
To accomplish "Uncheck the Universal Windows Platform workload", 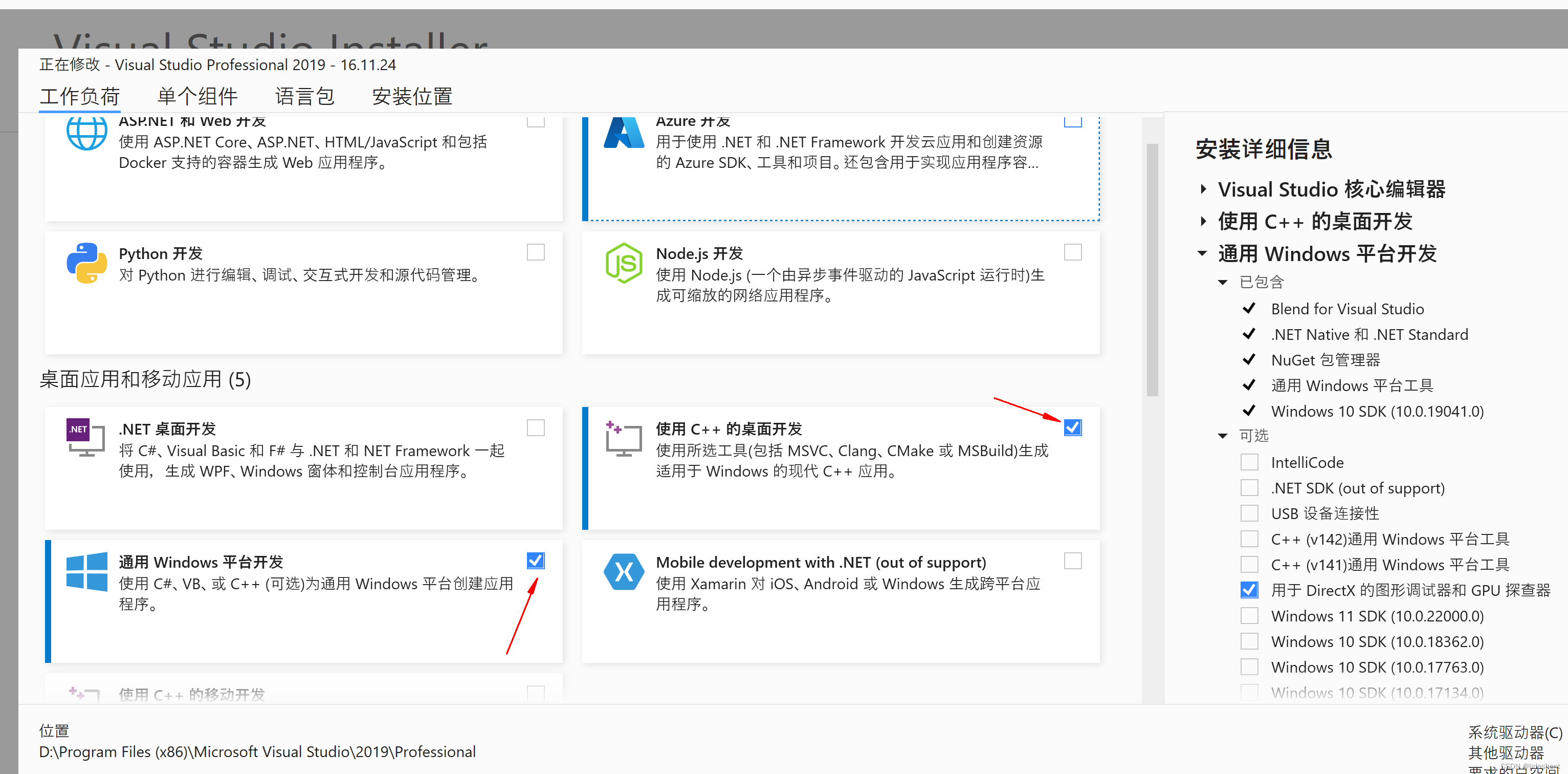I will (x=536, y=560).
